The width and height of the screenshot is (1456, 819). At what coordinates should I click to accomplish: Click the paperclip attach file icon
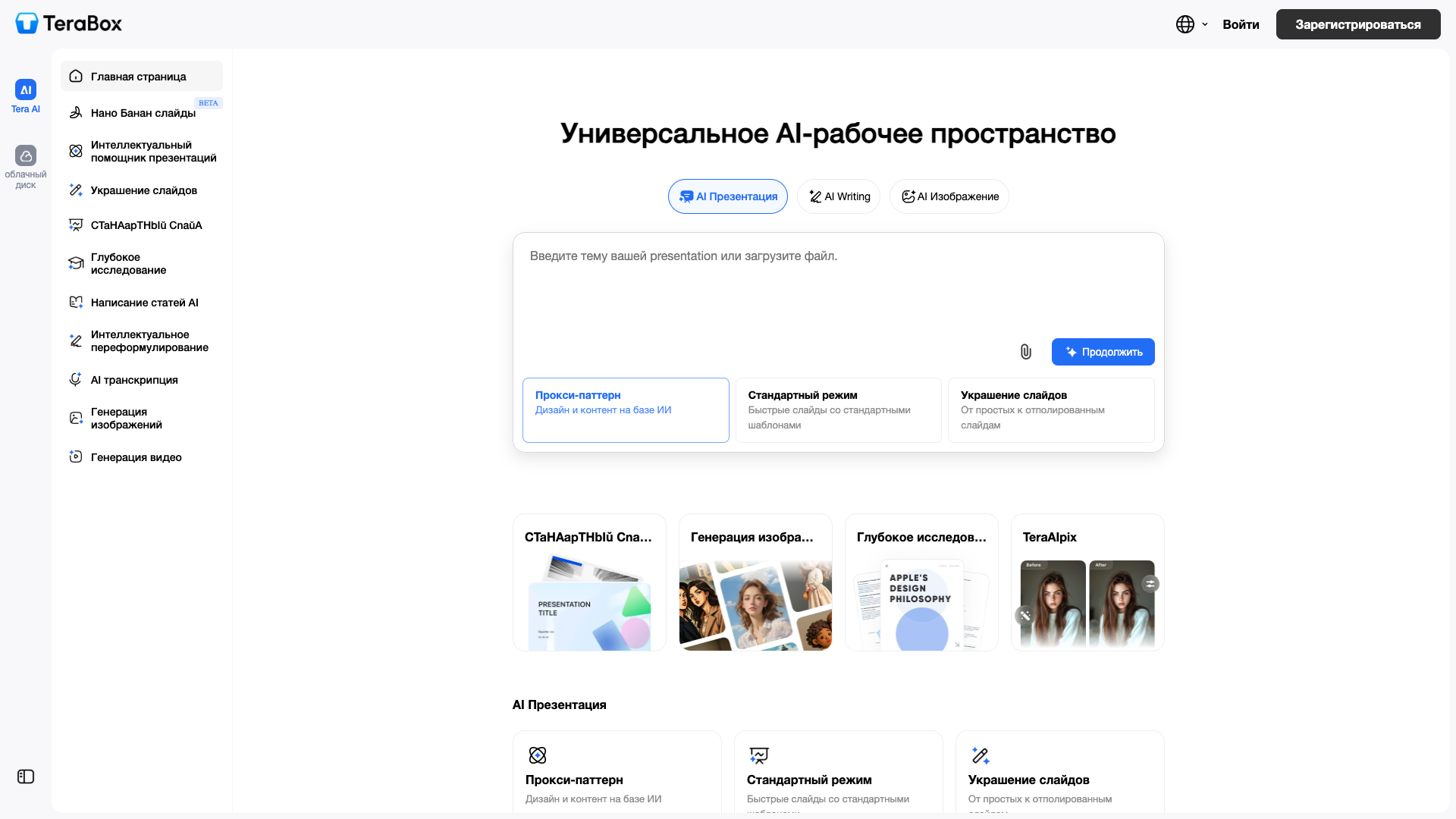click(x=1025, y=352)
